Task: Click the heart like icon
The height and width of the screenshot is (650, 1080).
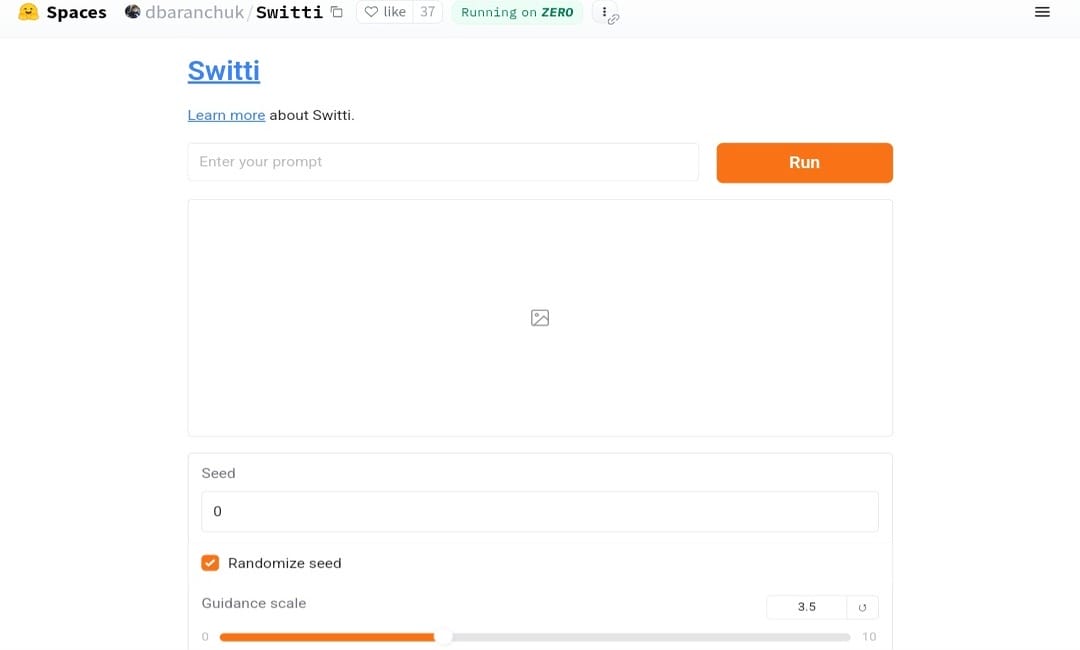Action: (371, 12)
